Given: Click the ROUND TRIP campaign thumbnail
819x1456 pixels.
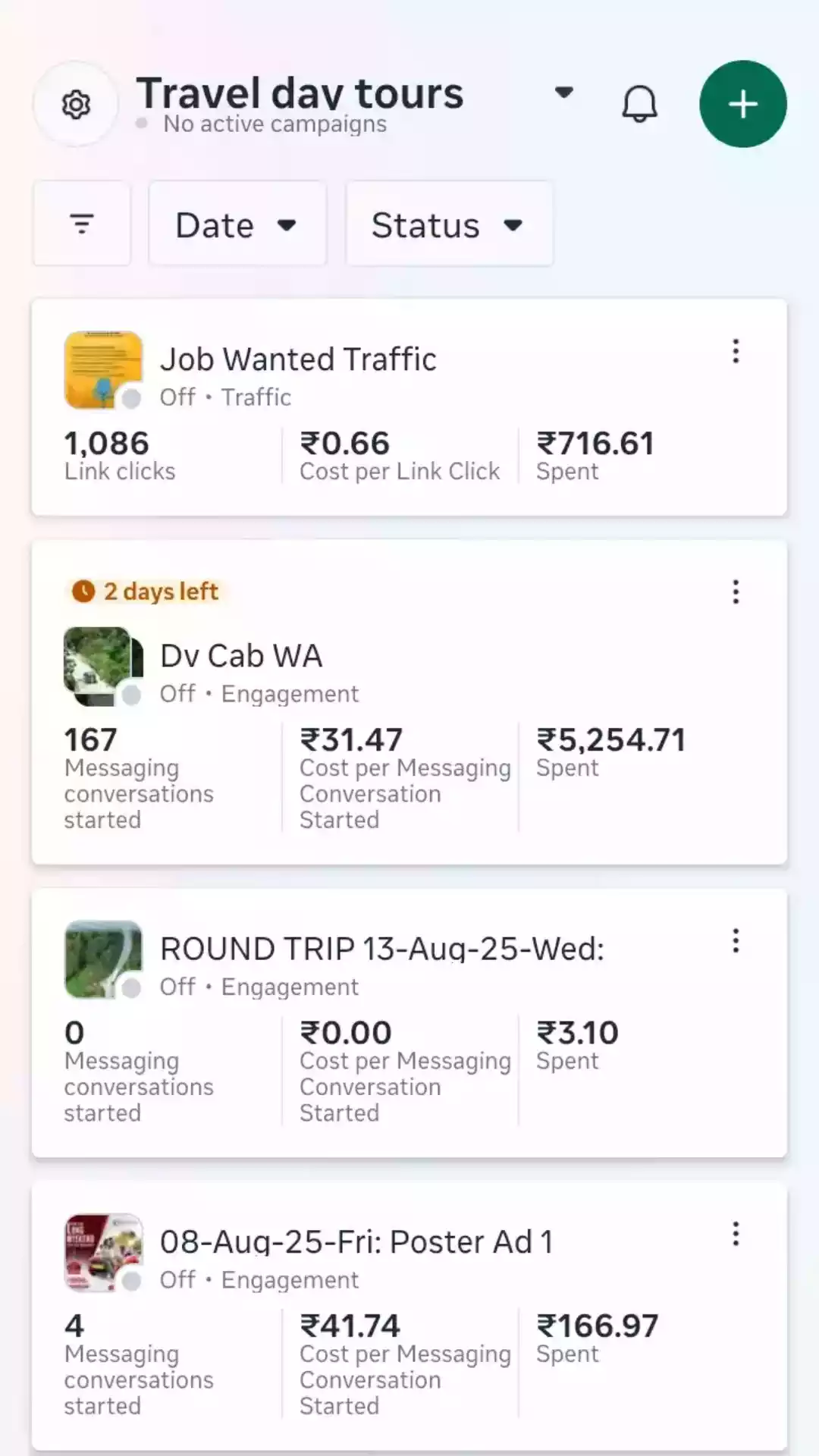Looking at the screenshot, I should (x=103, y=959).
